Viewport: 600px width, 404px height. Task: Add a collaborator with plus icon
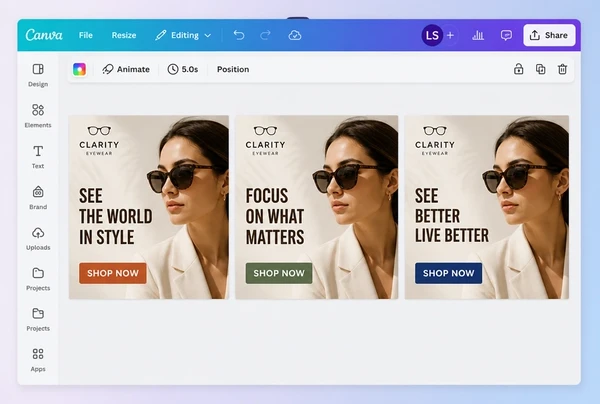(x=450, y=35)
